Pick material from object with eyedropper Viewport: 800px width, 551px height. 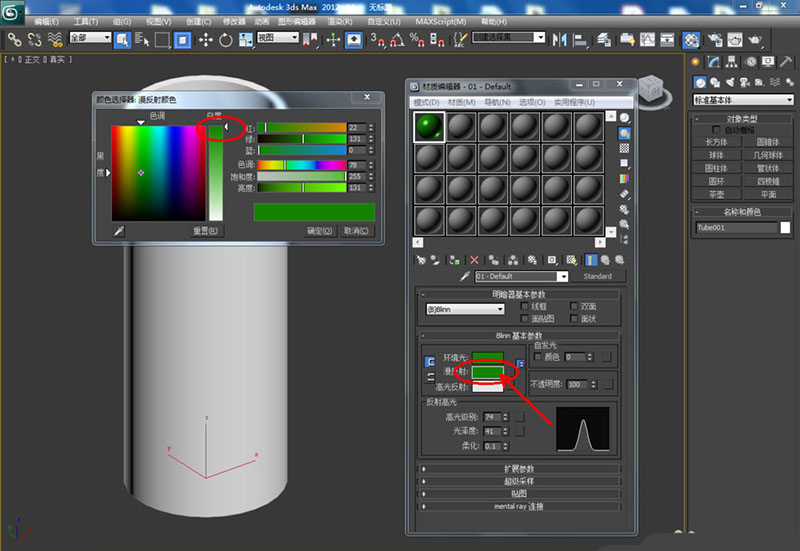click(464, 276)
